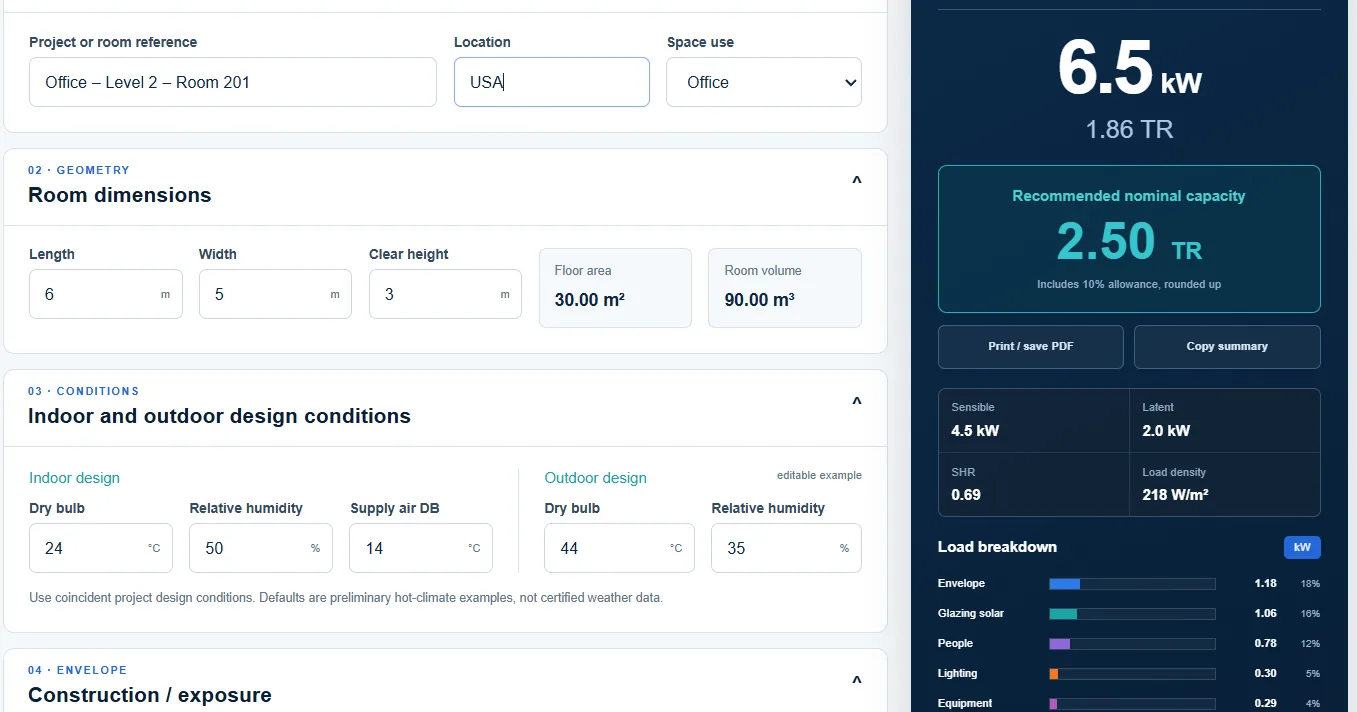
Task: Click the Load density 218 W/m² value
Action: coord(1176,494)
